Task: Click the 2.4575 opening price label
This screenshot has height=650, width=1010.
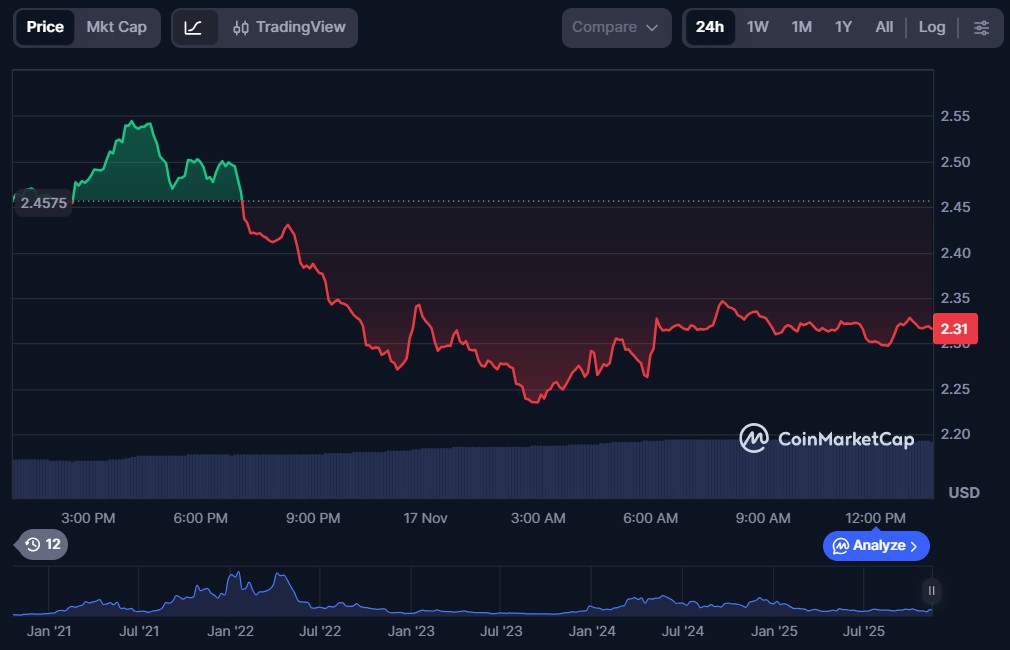Action: [x=43, y=202]
